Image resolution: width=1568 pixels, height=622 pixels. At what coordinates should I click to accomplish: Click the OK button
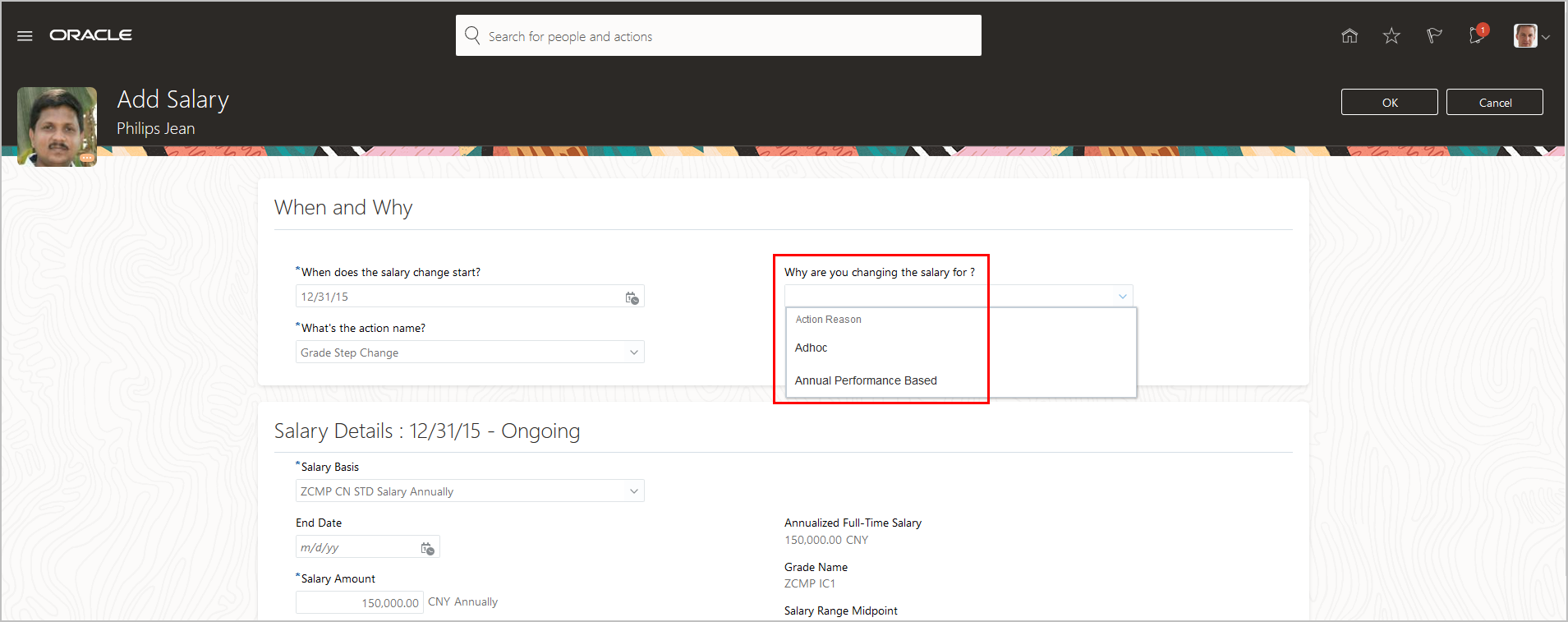tap(1389, 103)
